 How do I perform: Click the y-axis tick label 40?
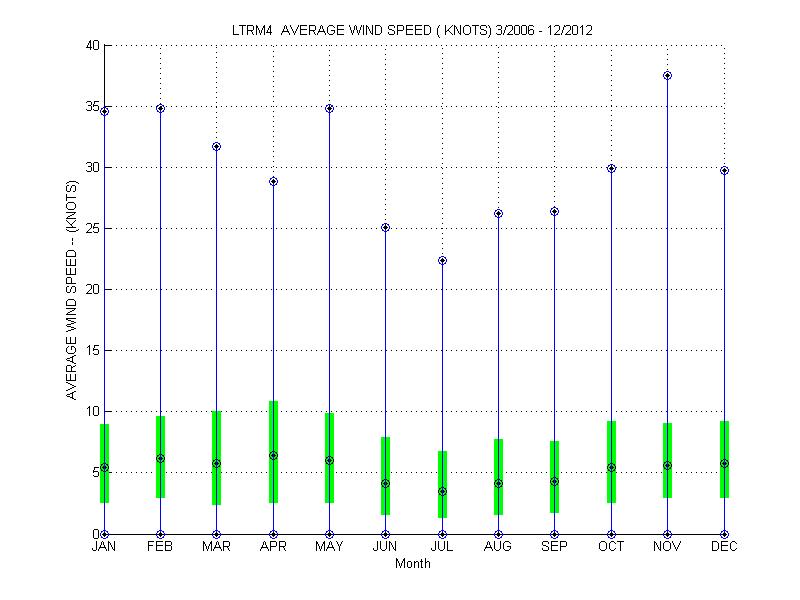click(x=93, y=45)
